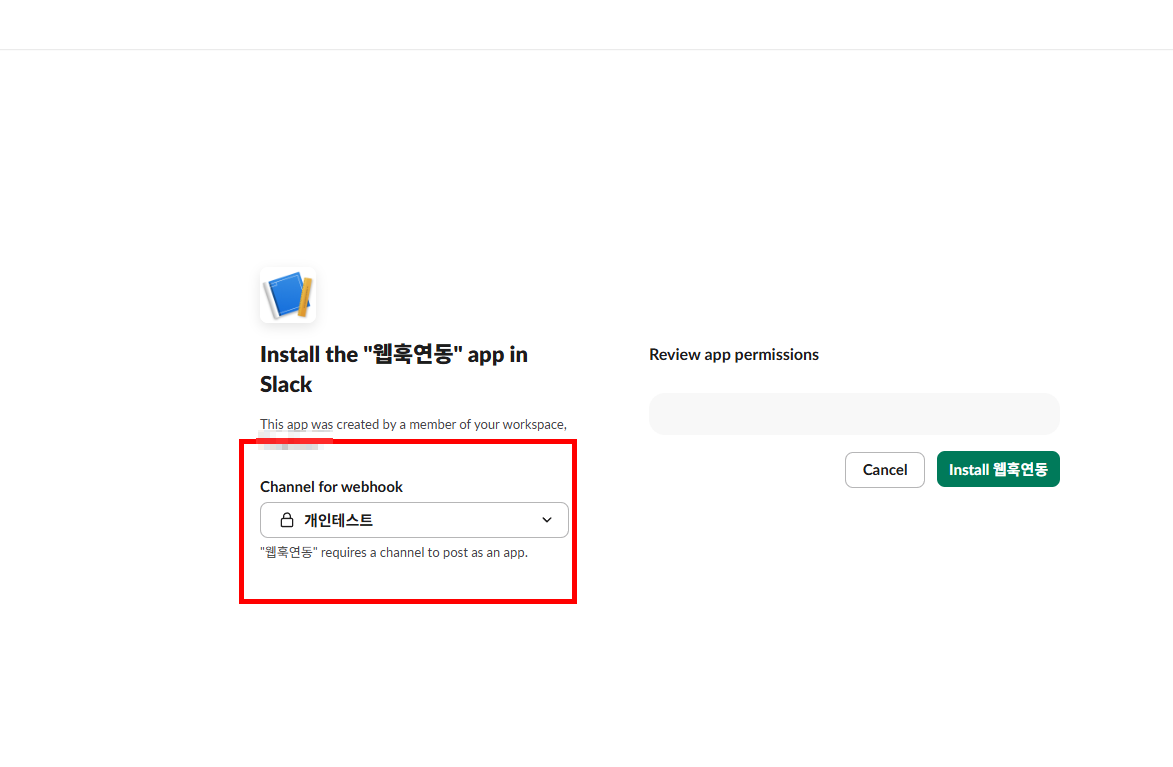Click the Install the 웹훅연동 app heading
This screenshot has height=767, width=1173.
click(393, 369)
